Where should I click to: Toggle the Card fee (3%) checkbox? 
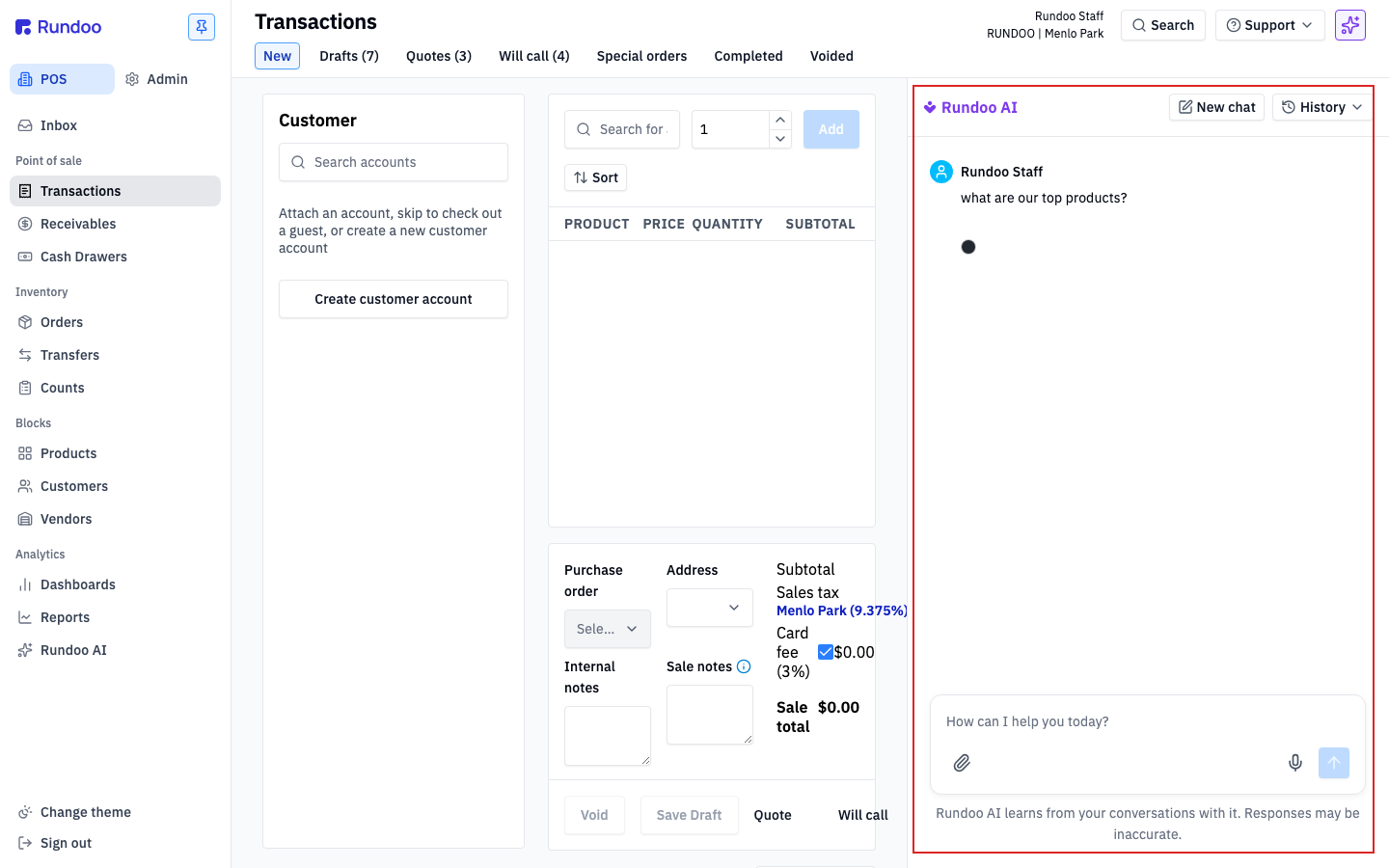[x=826, y=652]
